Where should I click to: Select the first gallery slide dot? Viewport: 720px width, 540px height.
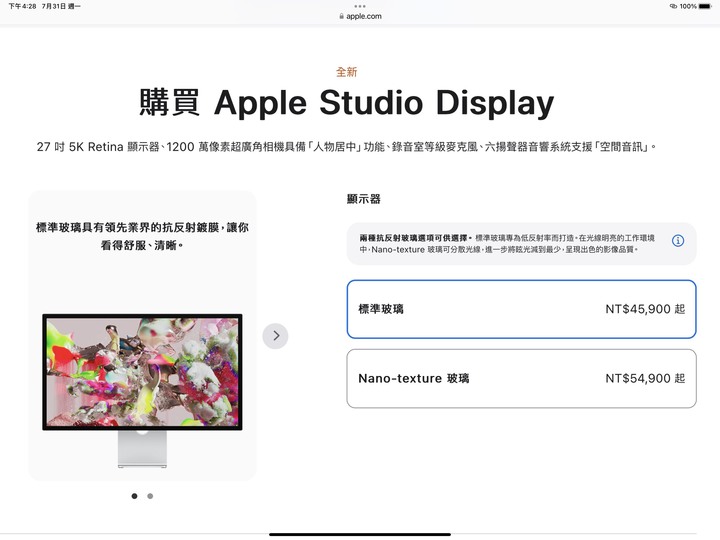click(x=135, y=496)
